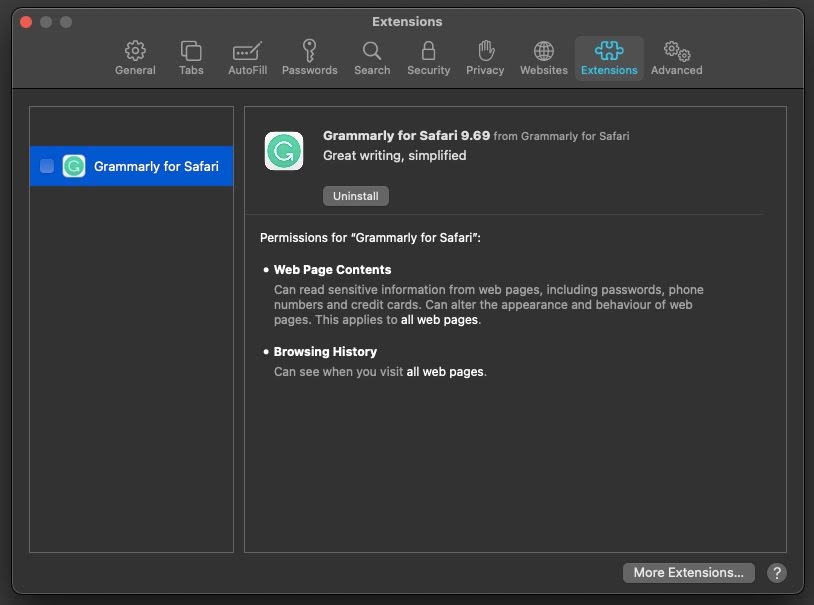Open the Tabs preferences pane
Image resolution: width=814 pixels, height=605 pixels.
tap(191, 58)
